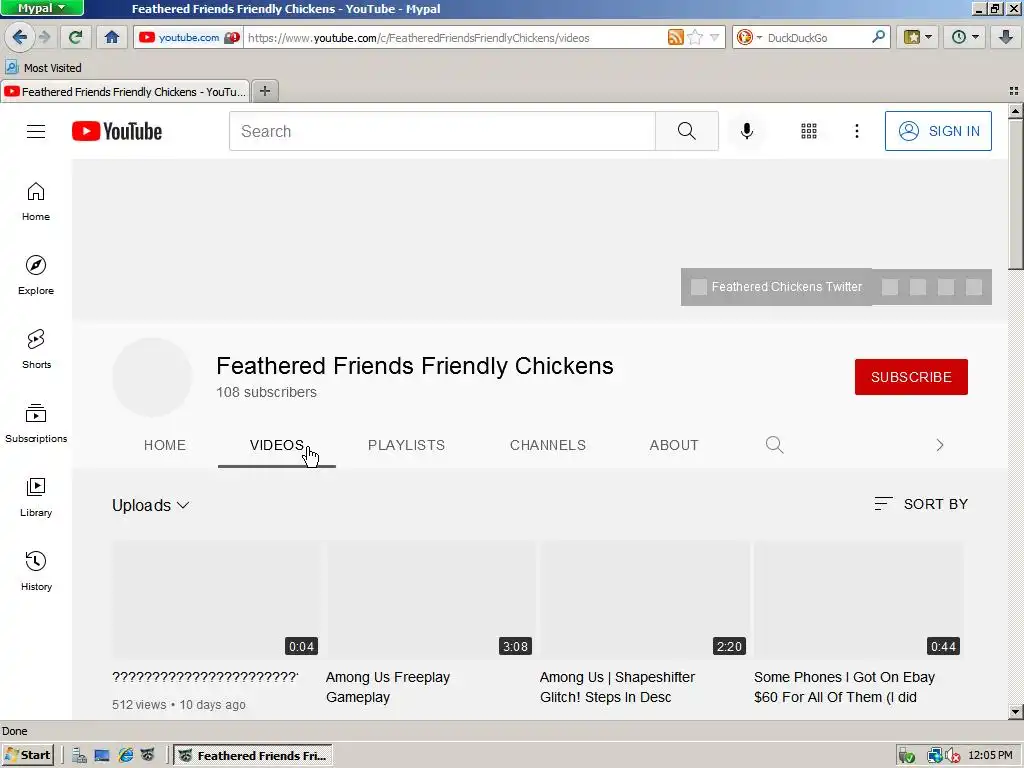Open the Most Visited bookmarks folder
Screen dimensions: 1024x768
pyautogui.click(x=43, y=68)
